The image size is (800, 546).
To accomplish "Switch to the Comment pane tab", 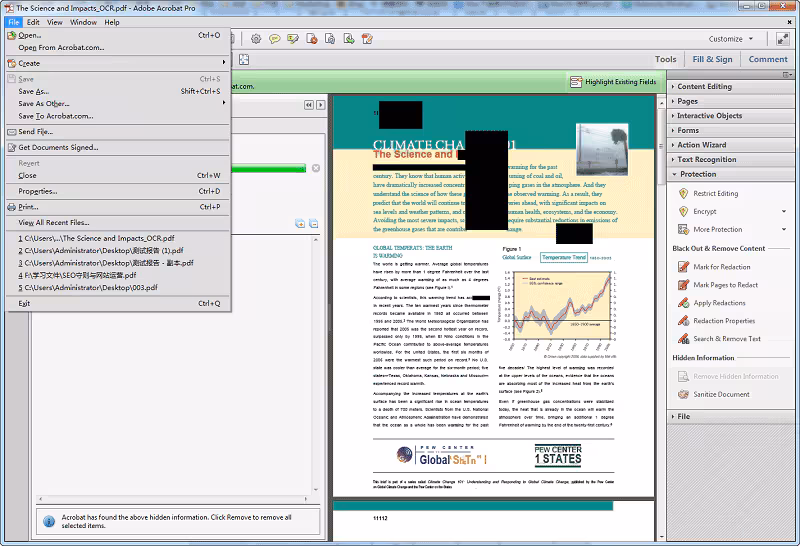I will [768, 59].
